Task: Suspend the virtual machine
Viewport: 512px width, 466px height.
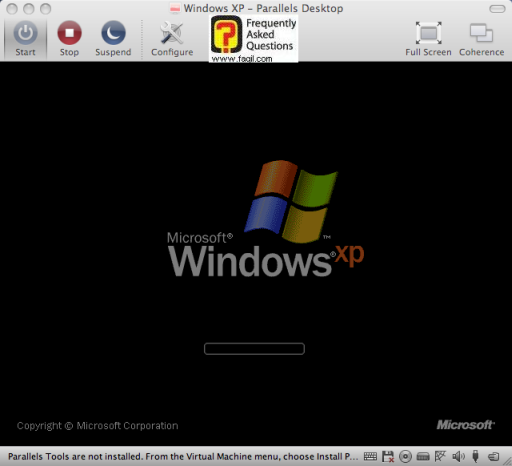Action: coord(113,38)
